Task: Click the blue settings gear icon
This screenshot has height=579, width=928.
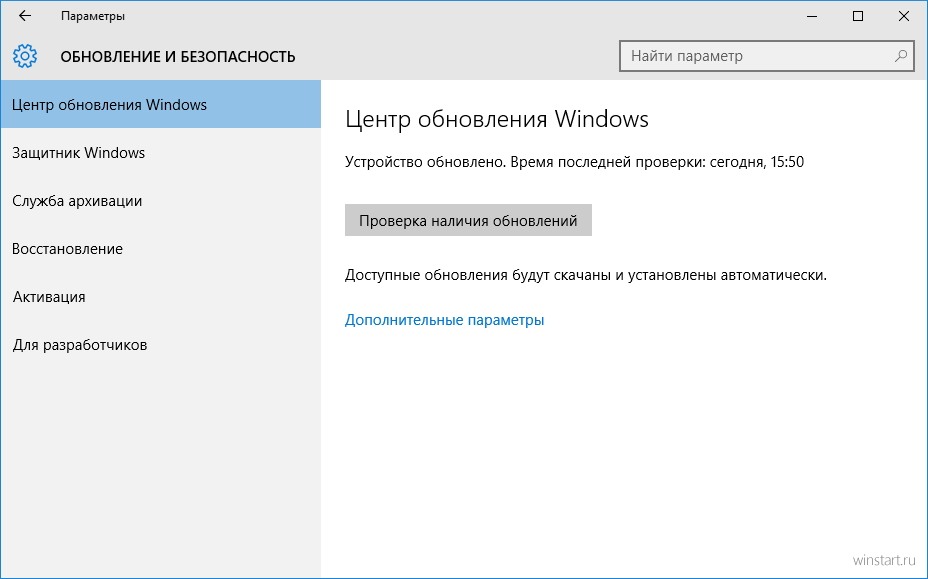Action: [x=25, y=56]
